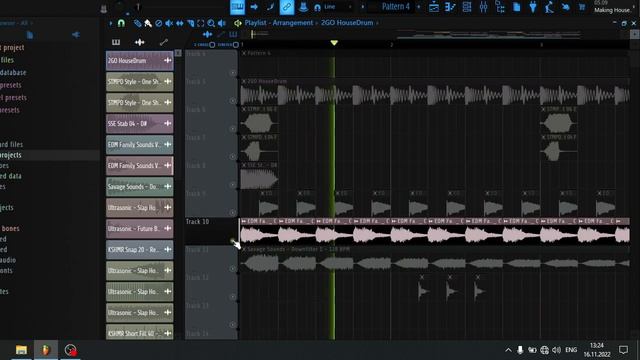The width and height of the screenshot is (640, 360).
Task: Click the Playlist - Arrangement breadcrumb
Action: [279, 23]
